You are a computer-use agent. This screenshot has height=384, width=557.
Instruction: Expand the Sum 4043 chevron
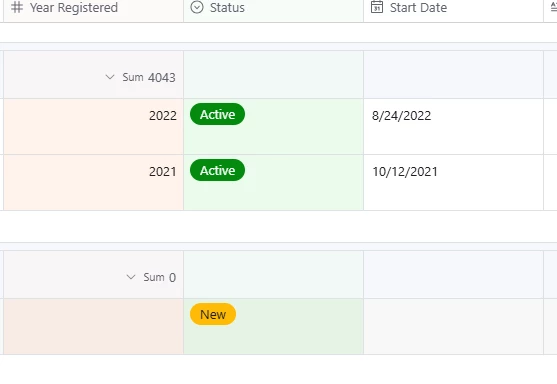pos(110,77)
